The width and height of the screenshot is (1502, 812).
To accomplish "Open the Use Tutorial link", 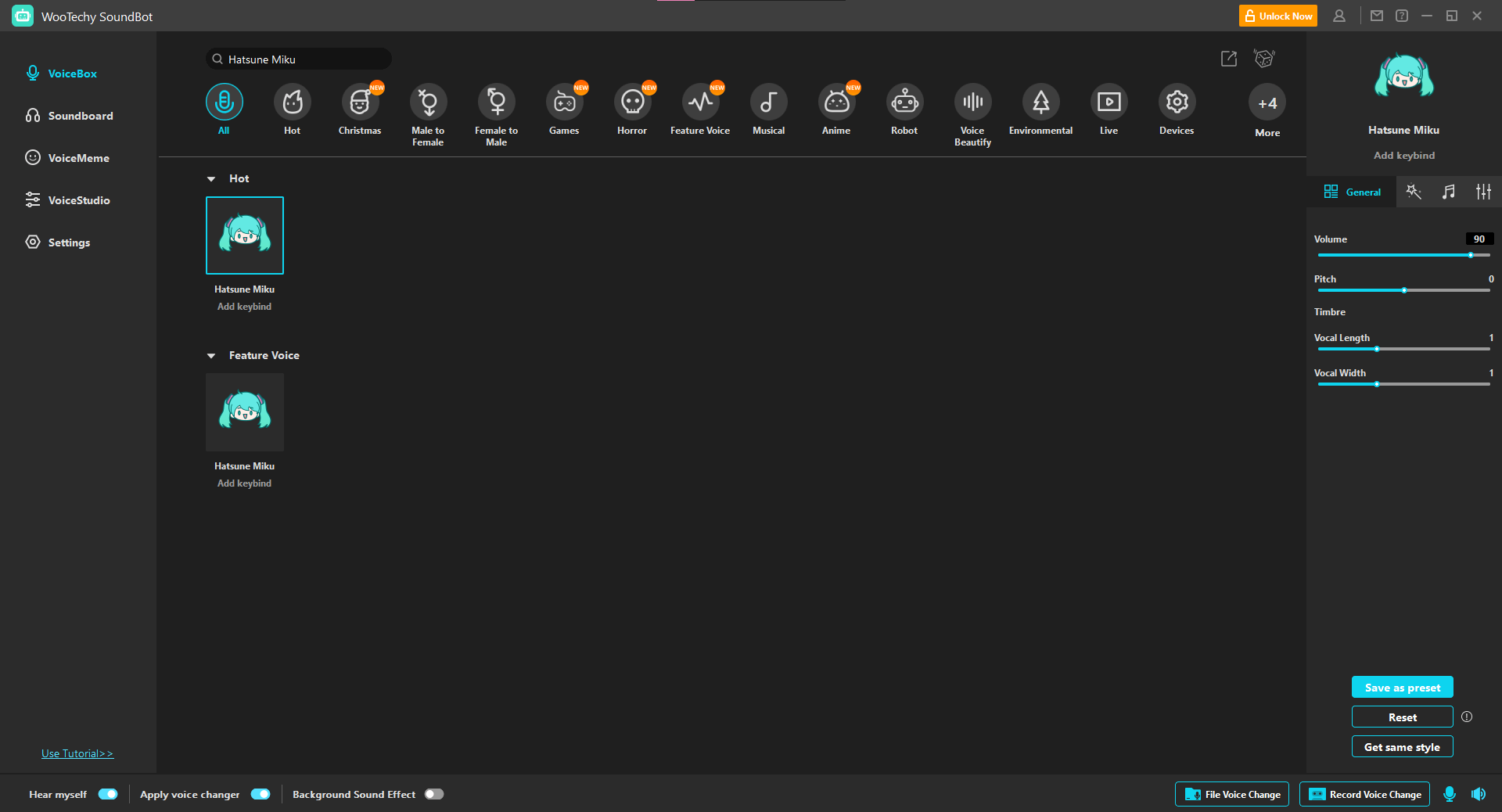I will coord(77,753).
